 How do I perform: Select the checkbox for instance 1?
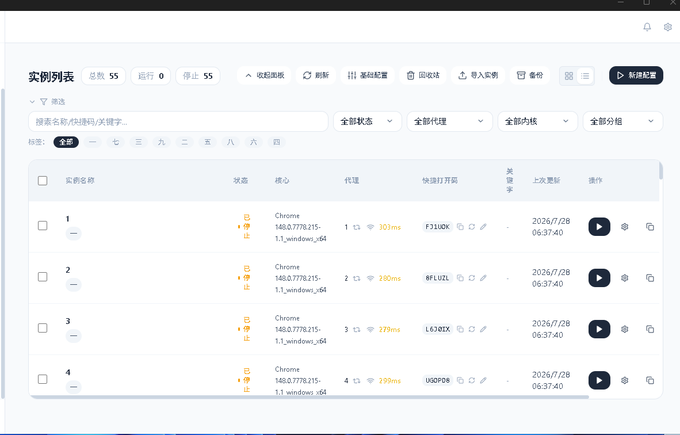[42, 226]
